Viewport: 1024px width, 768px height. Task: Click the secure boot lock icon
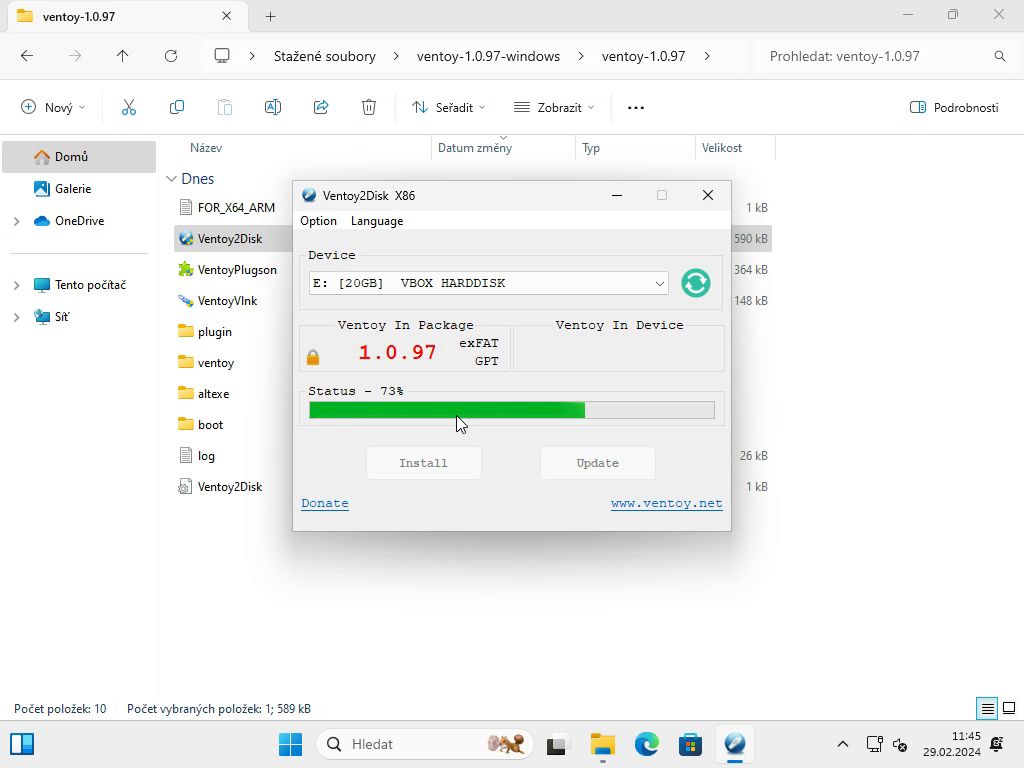(313, 357)
